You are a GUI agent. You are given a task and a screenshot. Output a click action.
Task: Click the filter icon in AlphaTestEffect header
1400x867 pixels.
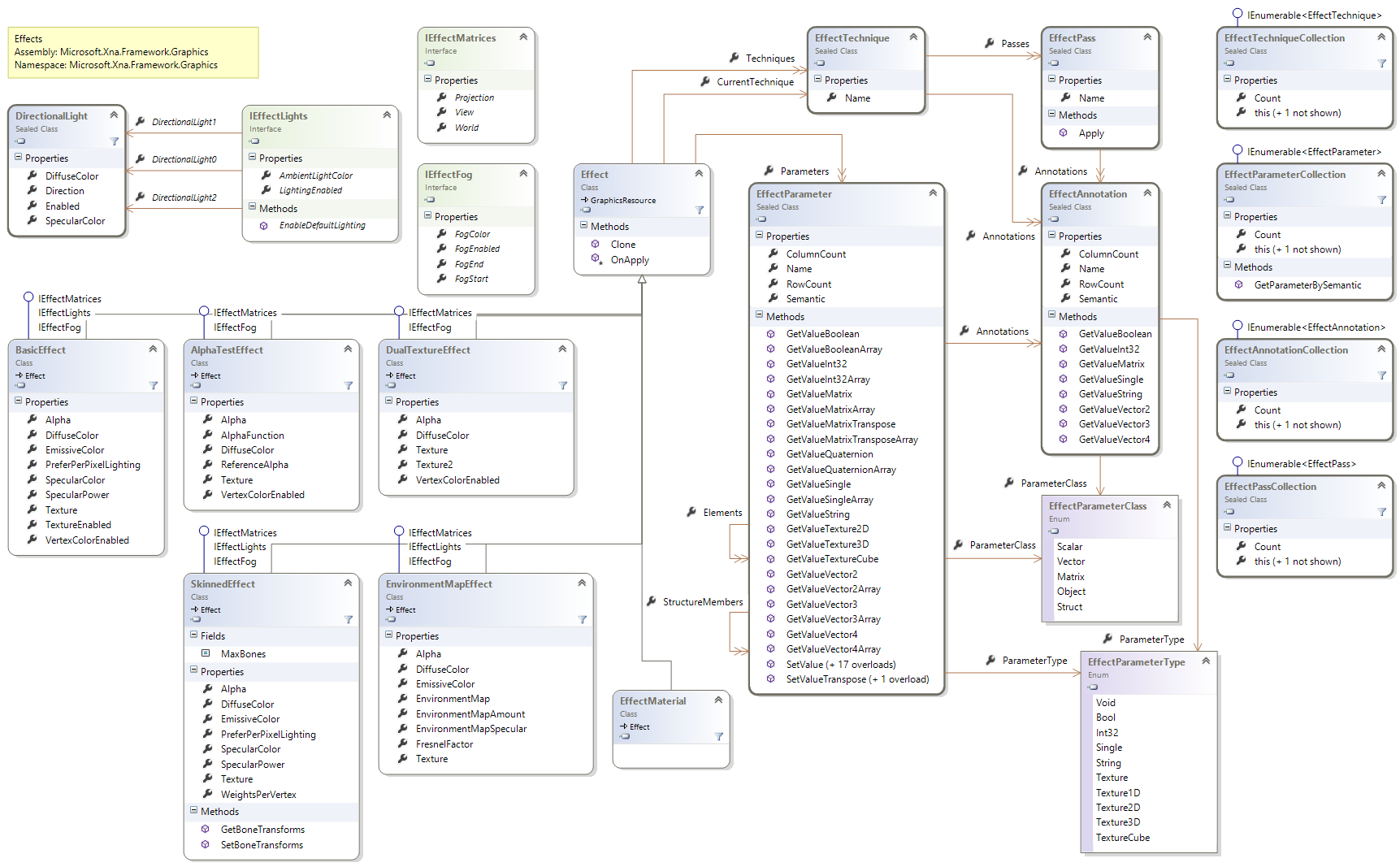tap(349, 385)
